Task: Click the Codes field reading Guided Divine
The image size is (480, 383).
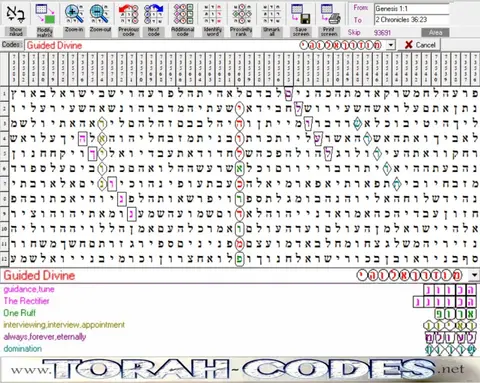Action: click(x=205, y=45)
